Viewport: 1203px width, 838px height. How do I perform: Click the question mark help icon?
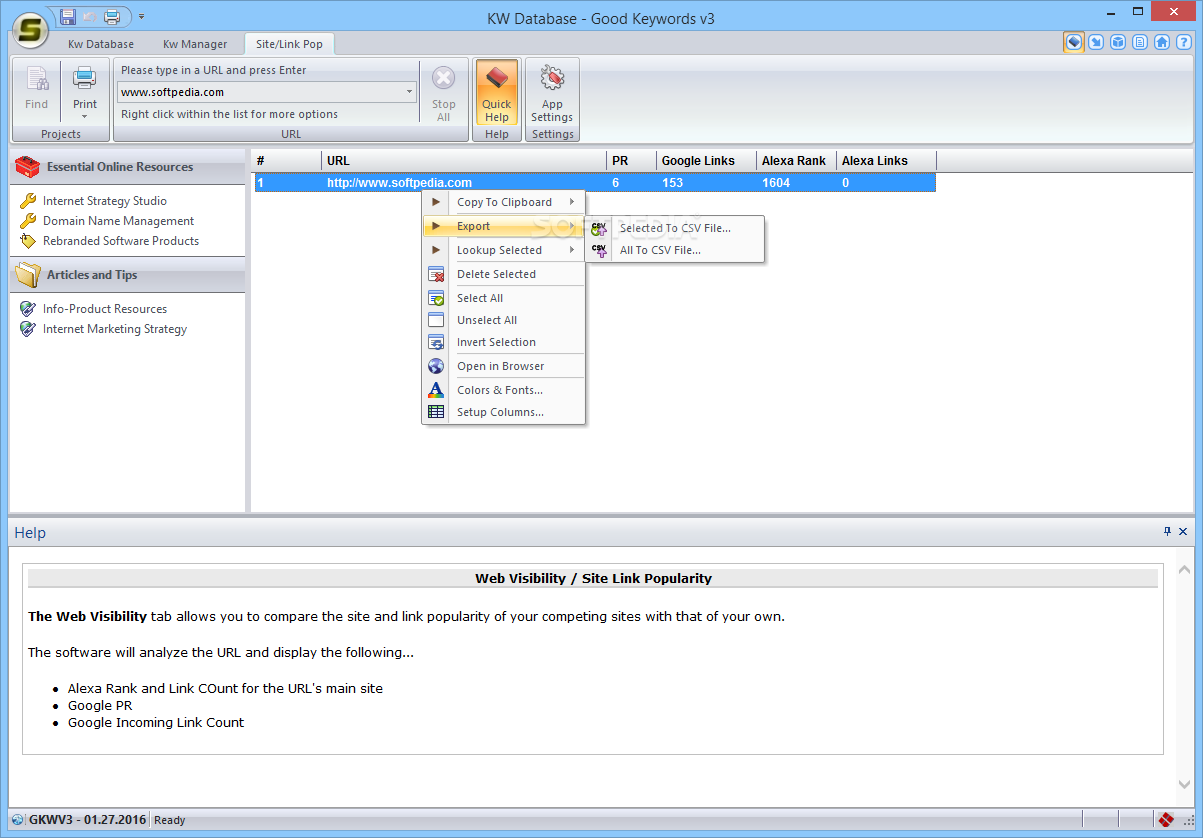[1184, 42]
